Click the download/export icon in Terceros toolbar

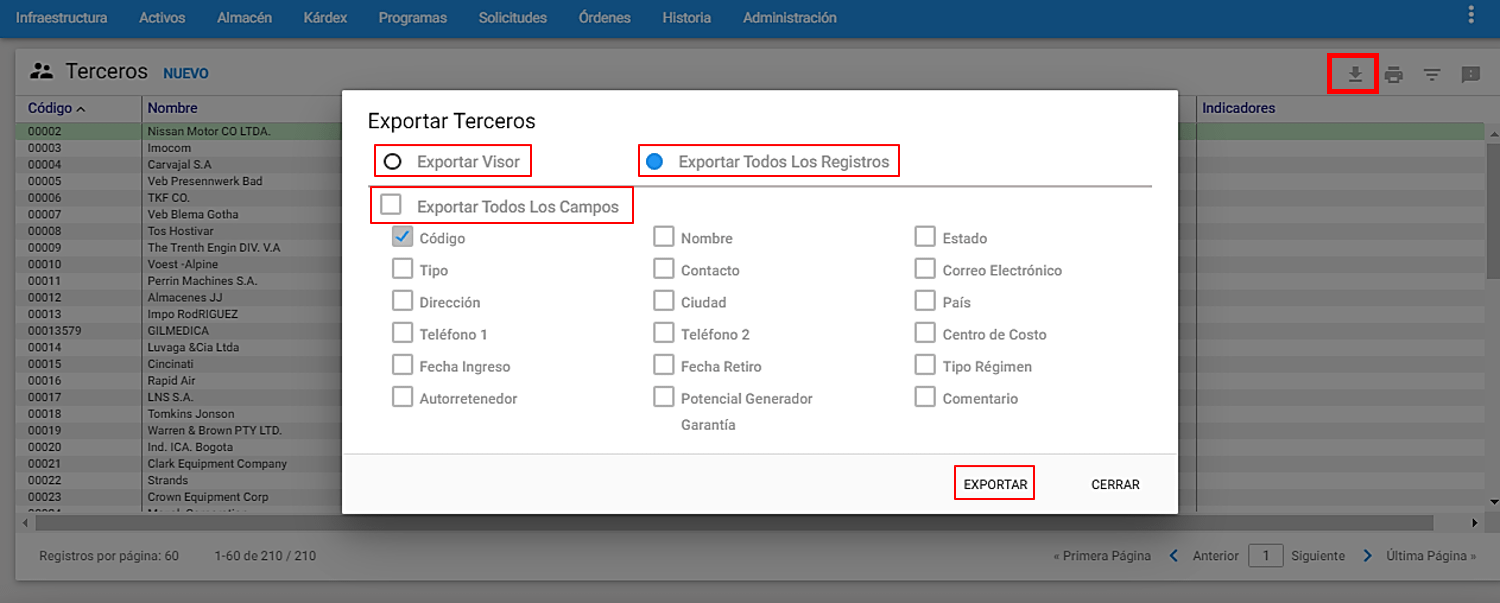(x=1355, y=75)
